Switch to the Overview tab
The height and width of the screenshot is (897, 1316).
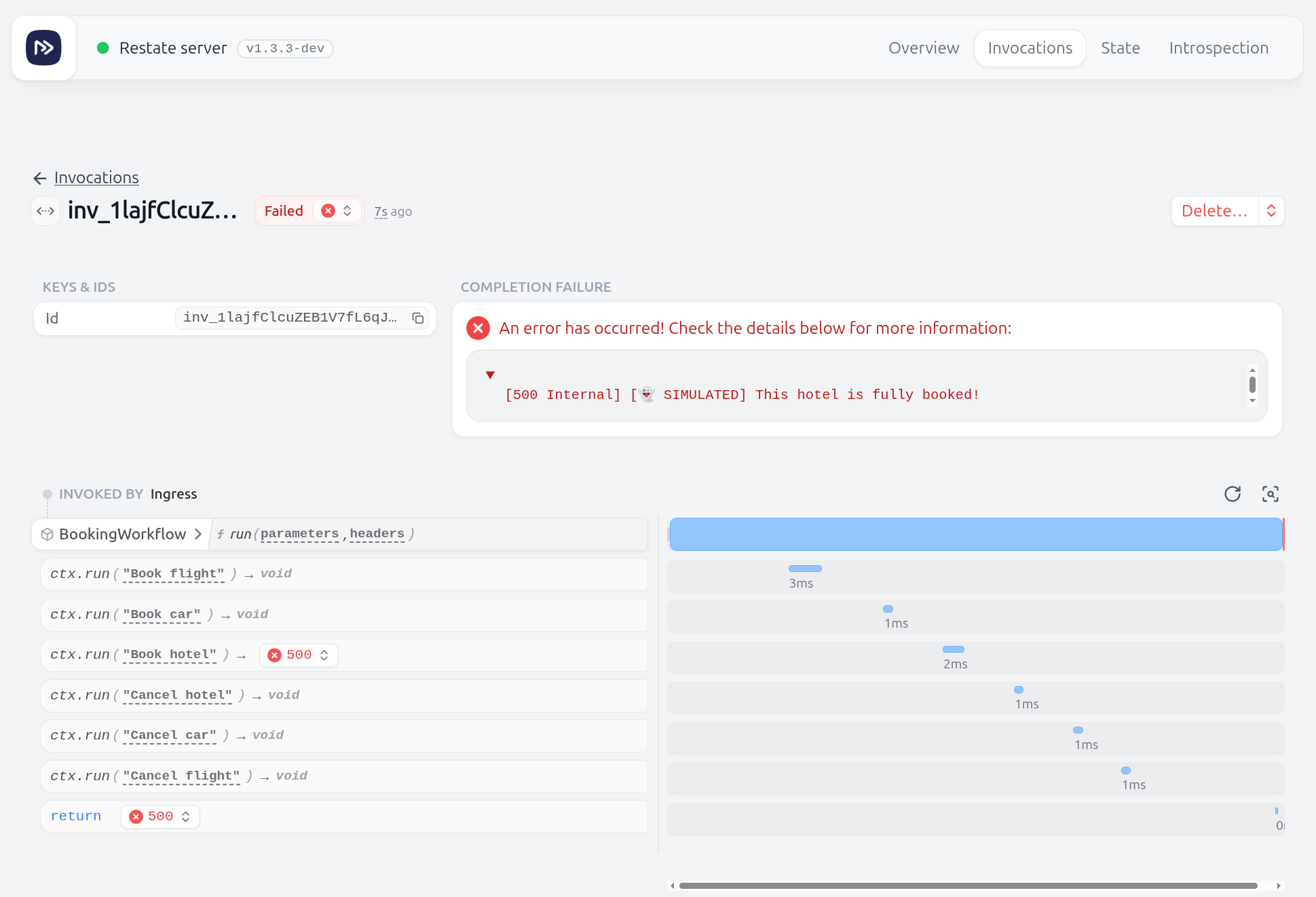924,47
